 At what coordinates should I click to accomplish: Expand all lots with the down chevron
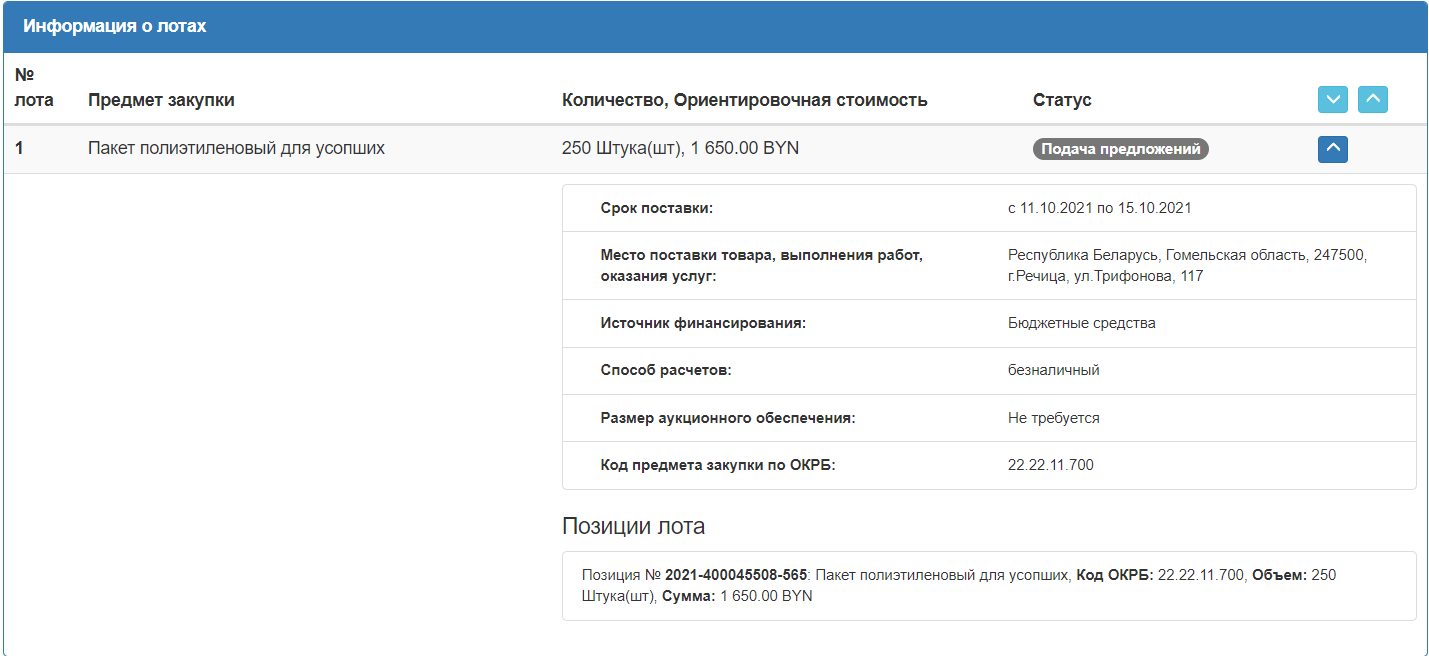(x=1333, y=100)
